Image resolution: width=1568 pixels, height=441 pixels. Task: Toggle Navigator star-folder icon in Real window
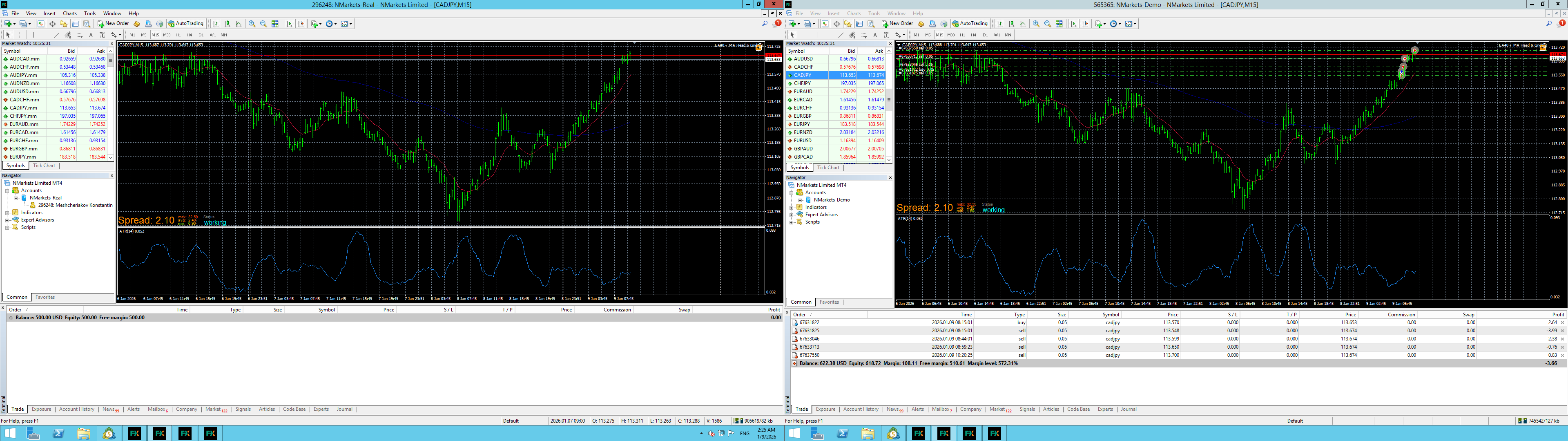pos(63,24)
